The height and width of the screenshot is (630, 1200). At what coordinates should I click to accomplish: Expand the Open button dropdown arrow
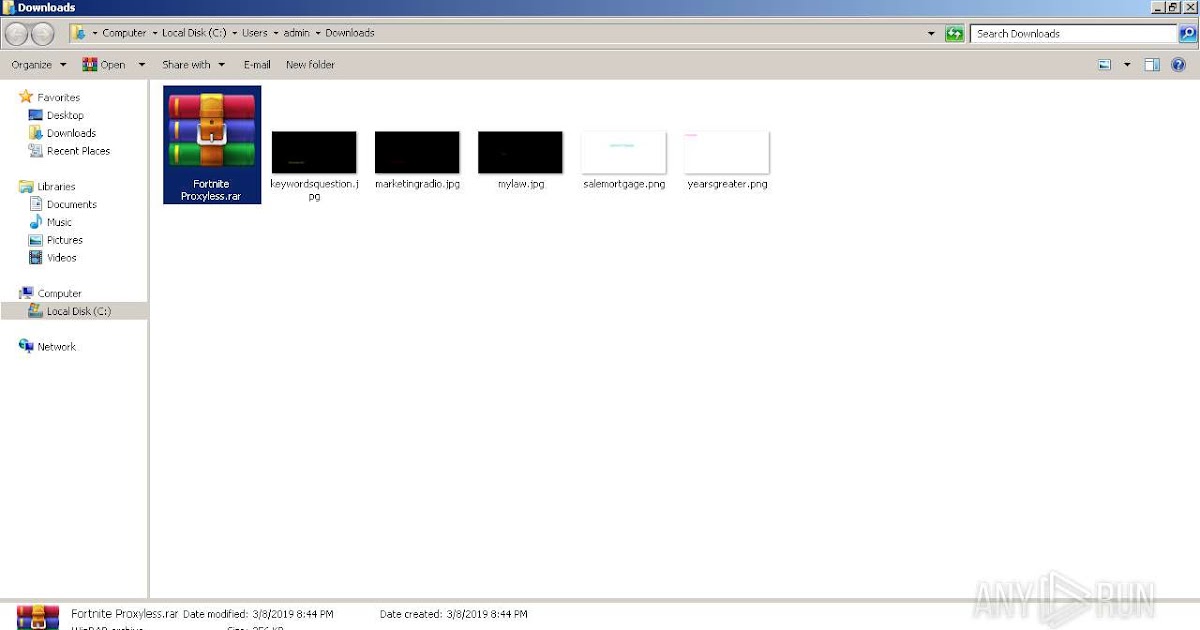click(x=141, y=65)
